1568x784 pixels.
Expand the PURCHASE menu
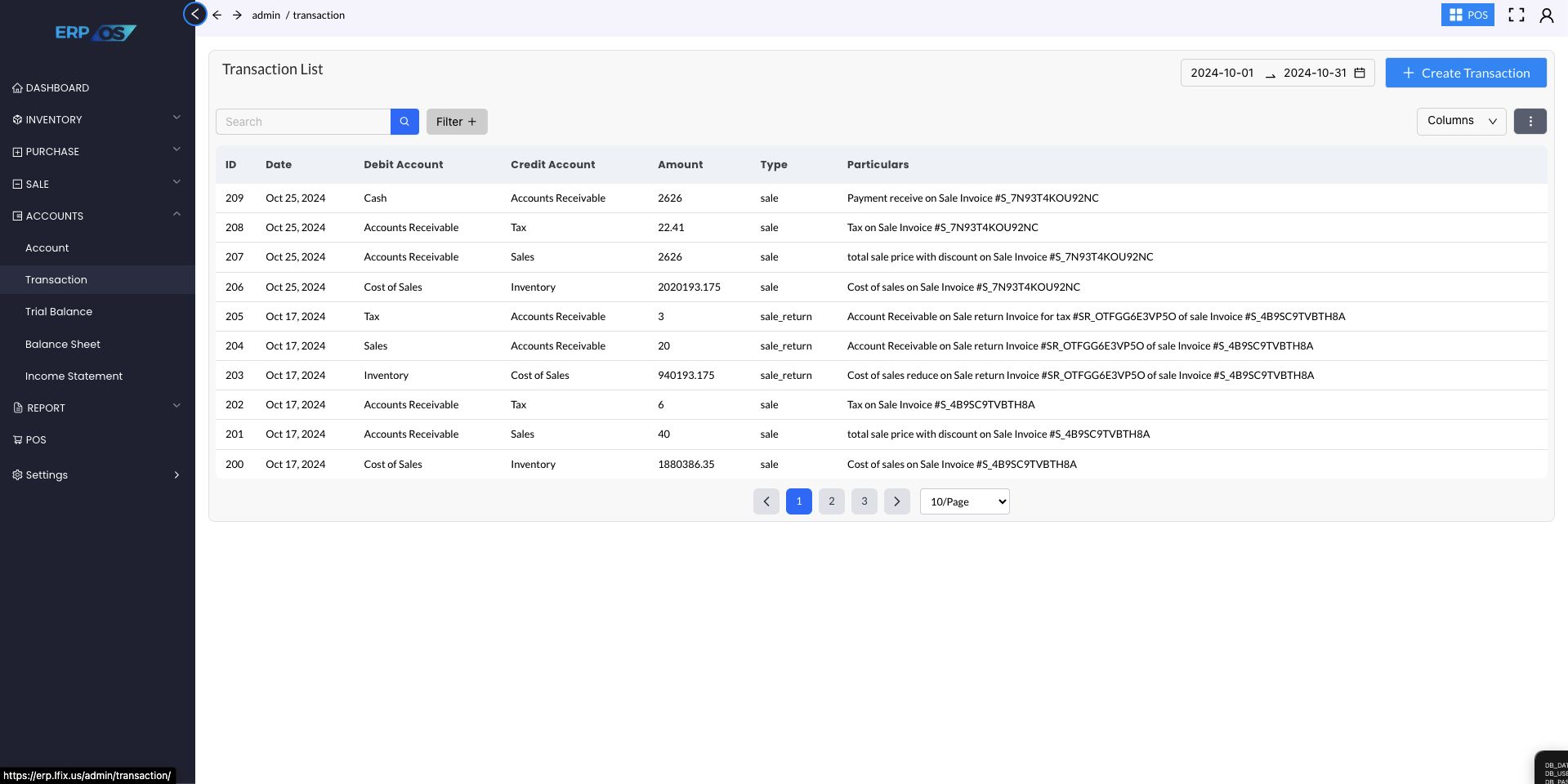pos(97,152)
